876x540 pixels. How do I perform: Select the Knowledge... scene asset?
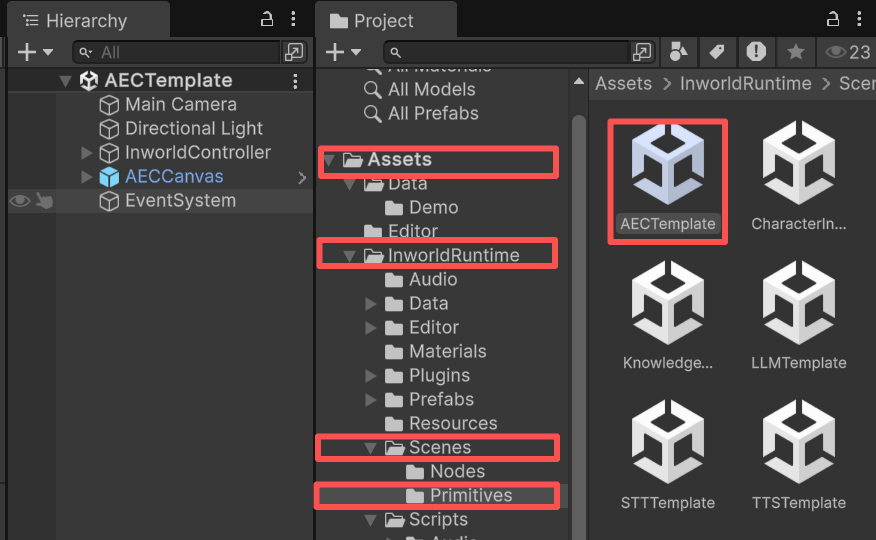668,316
